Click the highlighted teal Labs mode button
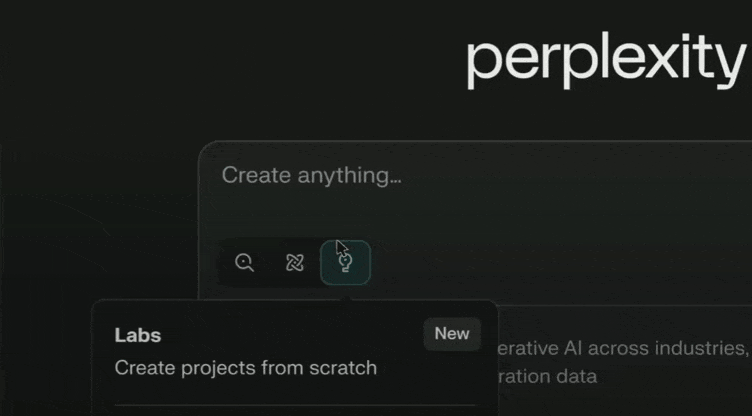The image size is (752, 416). [345, 263]
